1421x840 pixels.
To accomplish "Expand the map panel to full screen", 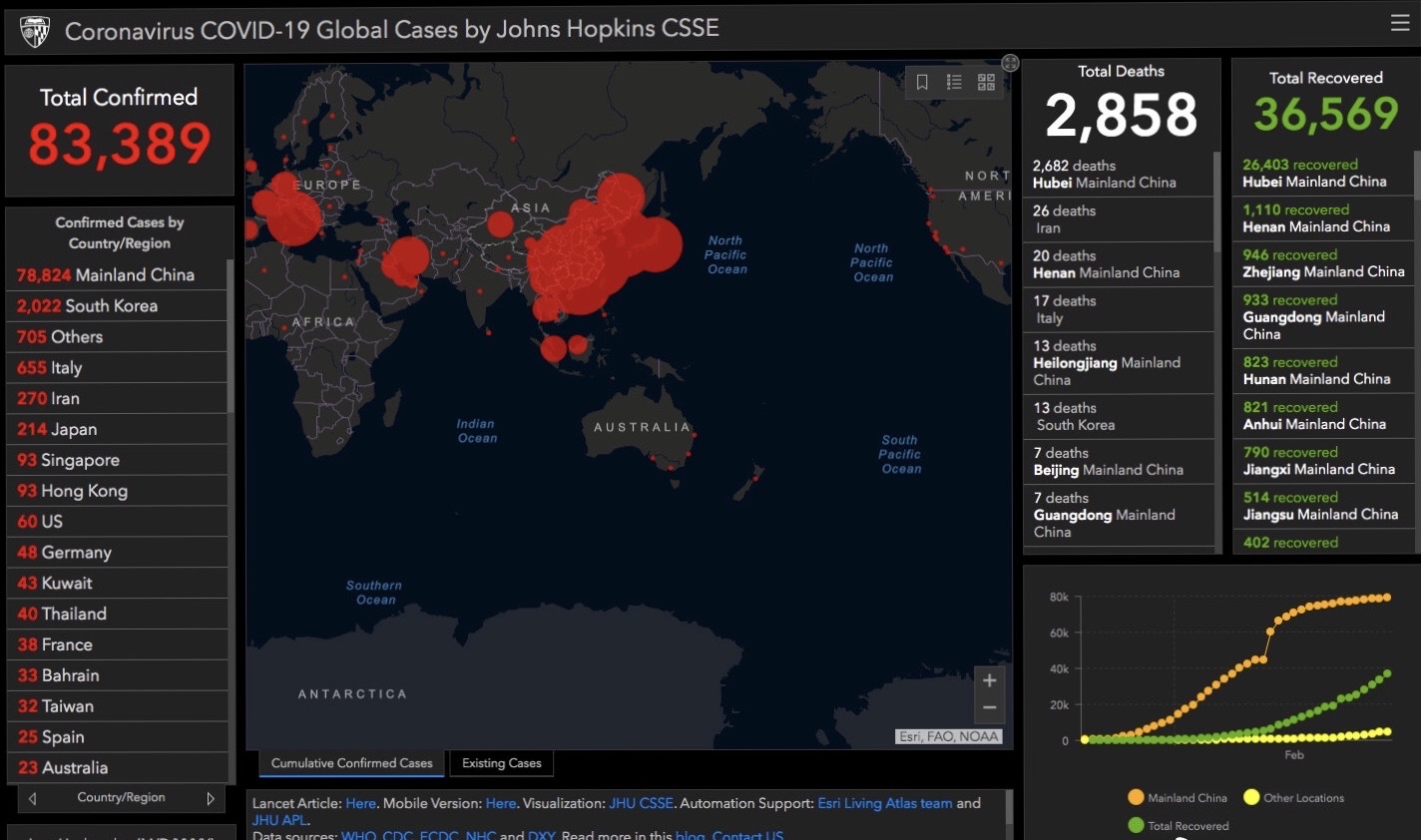I will pos(1010,63).
